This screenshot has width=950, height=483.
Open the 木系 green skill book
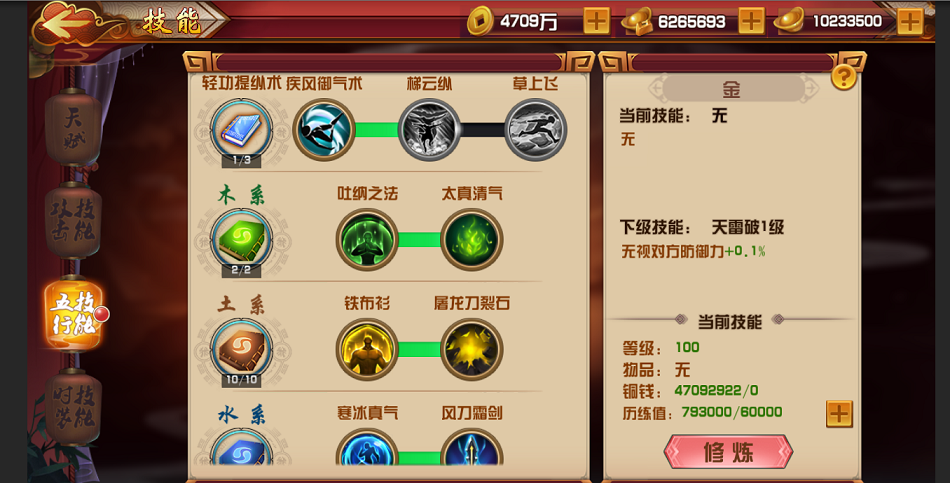click(241, 241)
